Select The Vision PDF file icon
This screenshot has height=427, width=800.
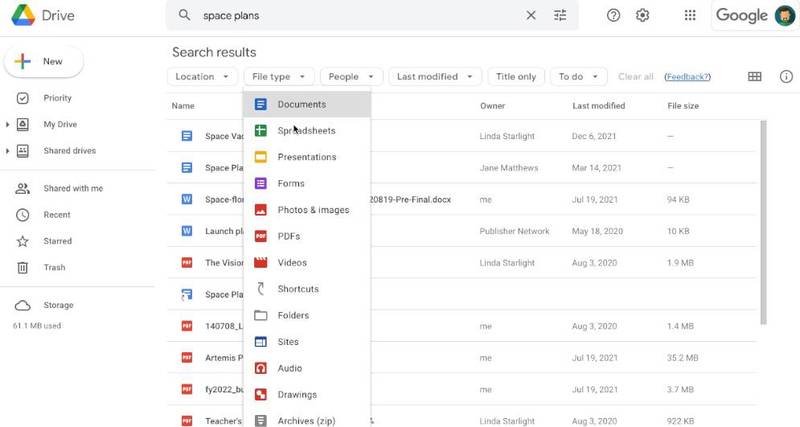tap(187, 263)
